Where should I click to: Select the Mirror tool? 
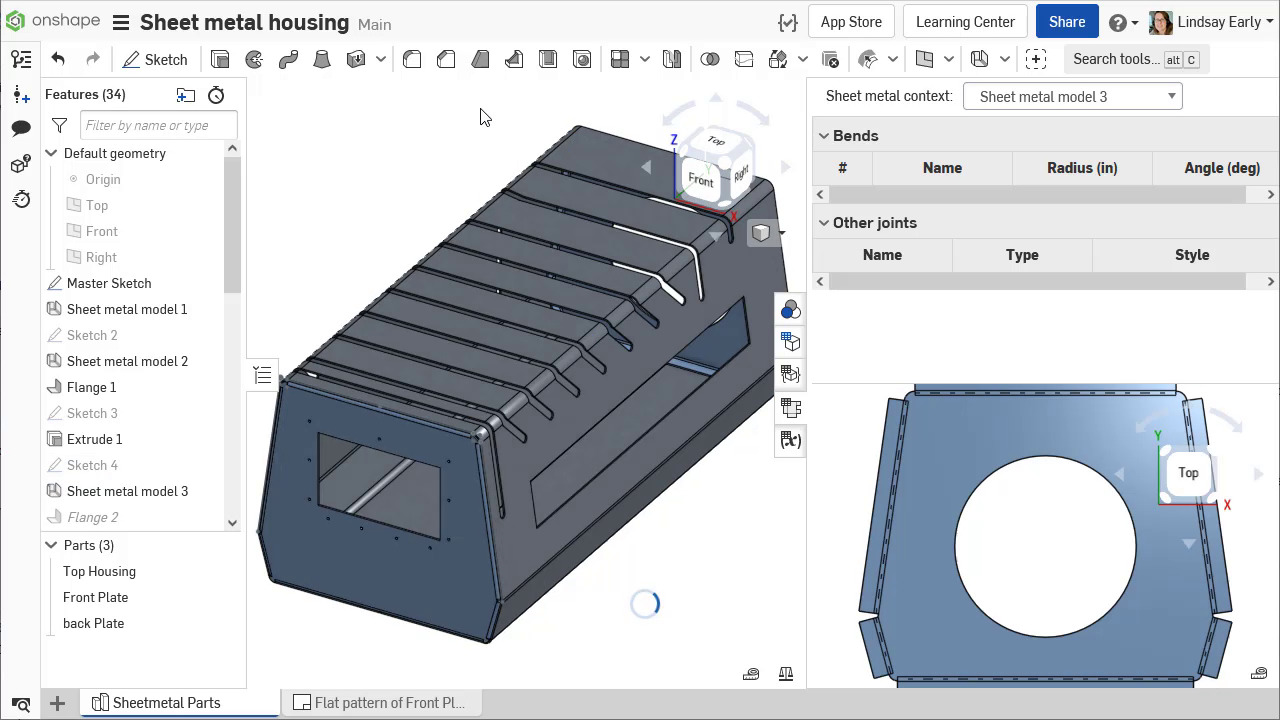coord(672,60)
